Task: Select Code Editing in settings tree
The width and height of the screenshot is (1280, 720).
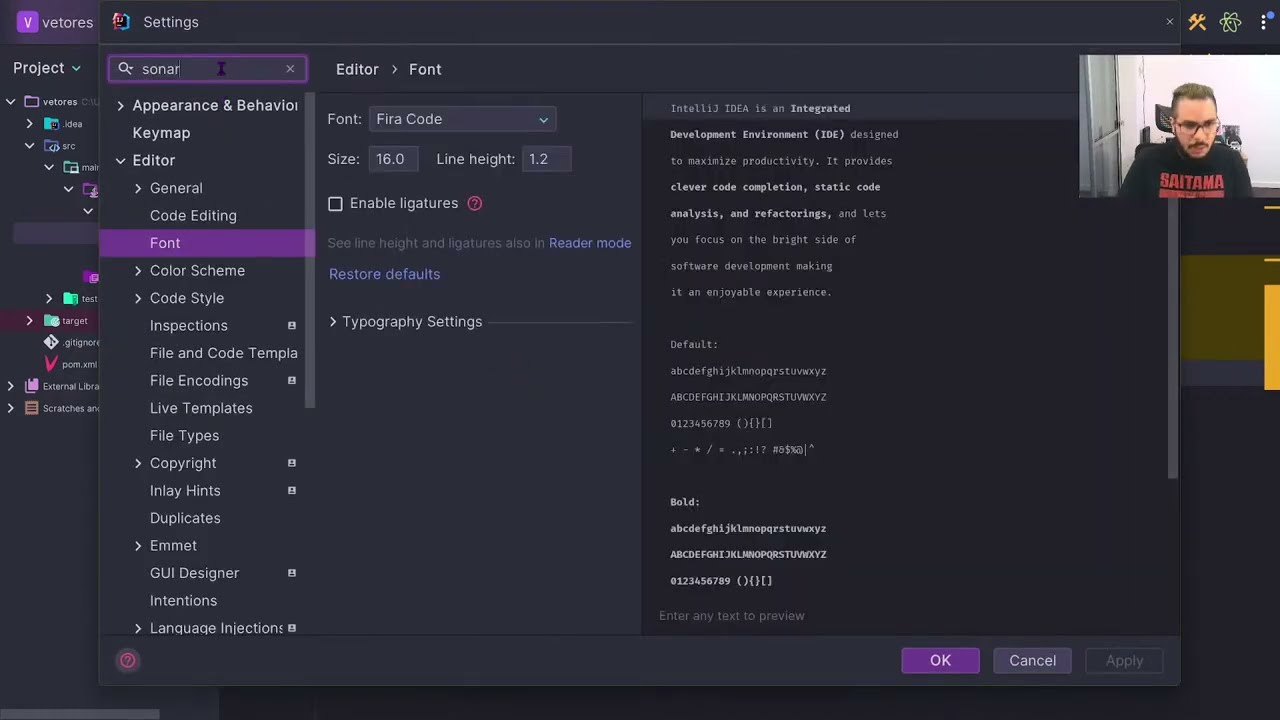Action: (x=193, y=216)
